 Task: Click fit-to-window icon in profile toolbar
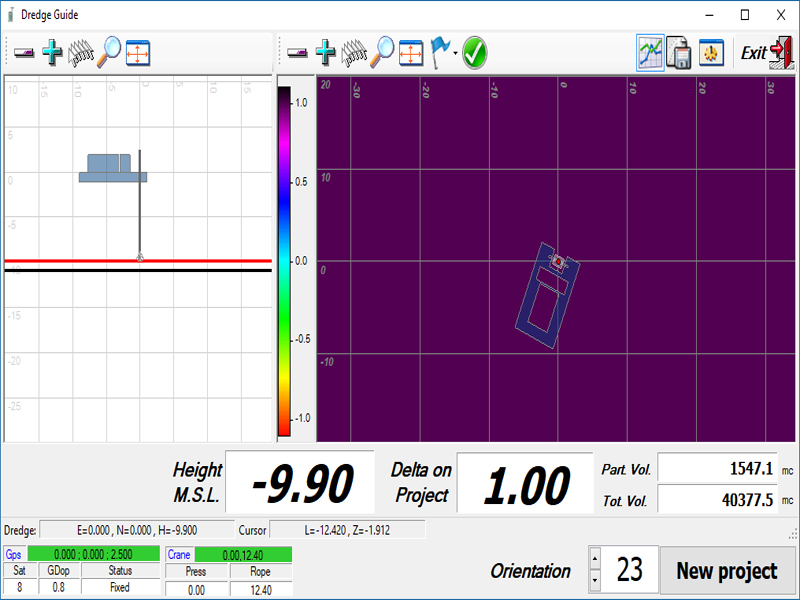click(138, 53)
